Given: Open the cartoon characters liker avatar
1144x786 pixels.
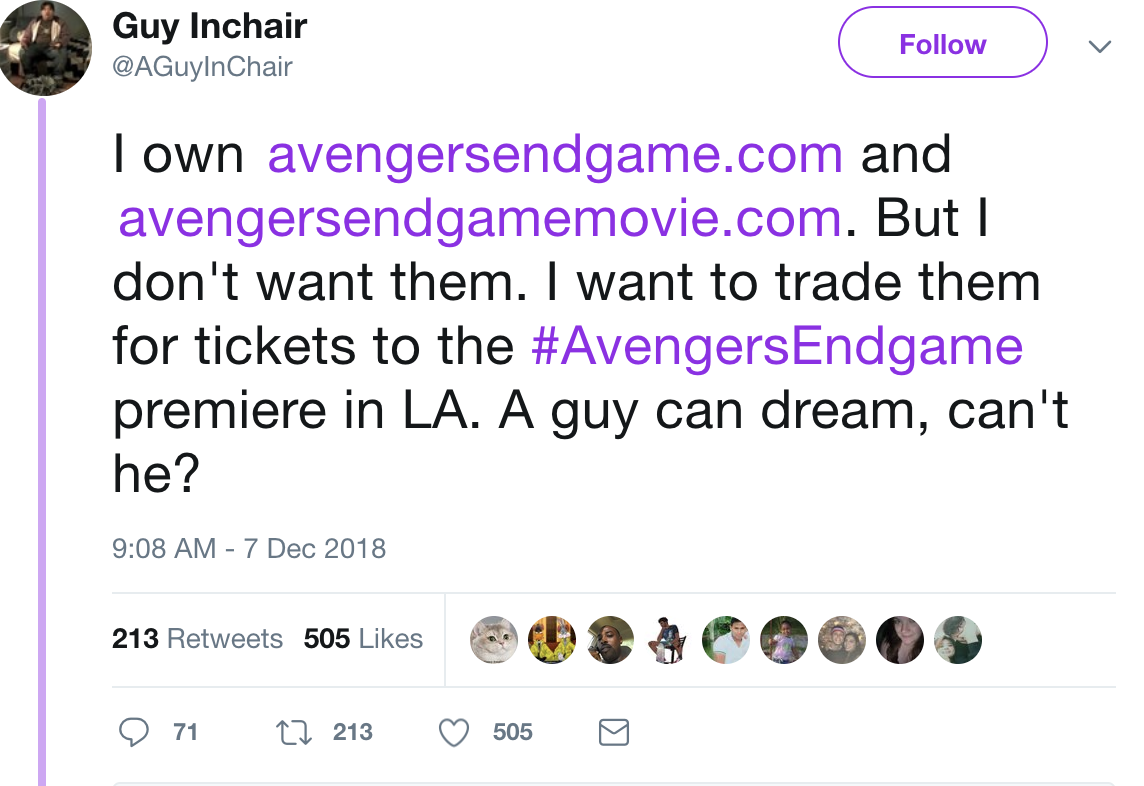Looking at the screenshot, I should [553, 640].
